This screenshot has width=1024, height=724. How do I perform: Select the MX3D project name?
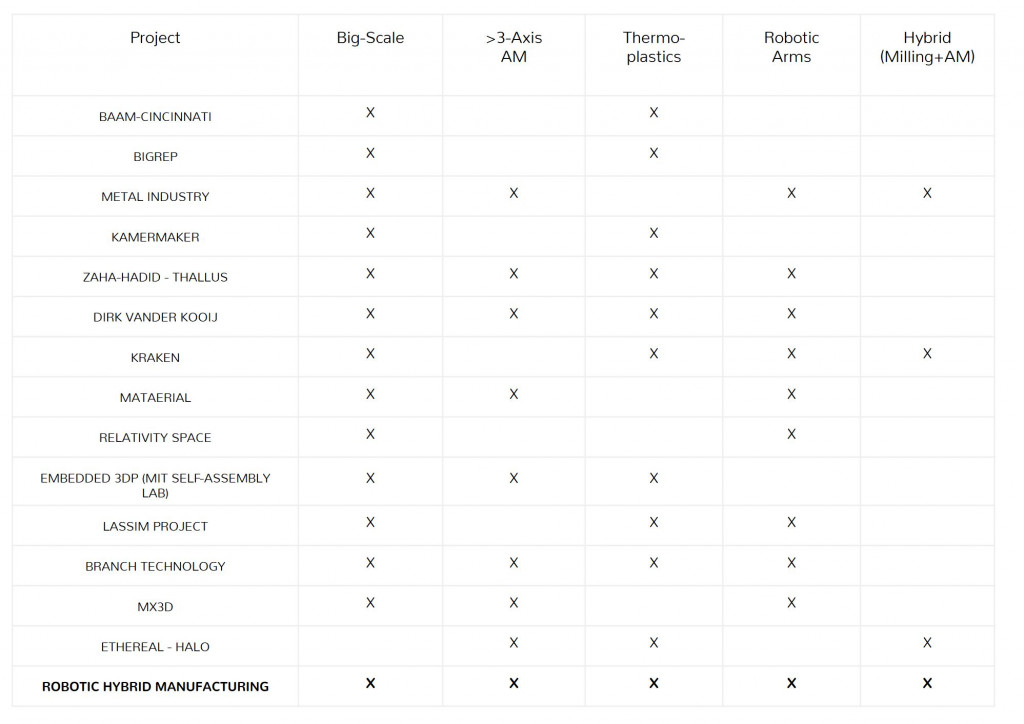point(155,606)
